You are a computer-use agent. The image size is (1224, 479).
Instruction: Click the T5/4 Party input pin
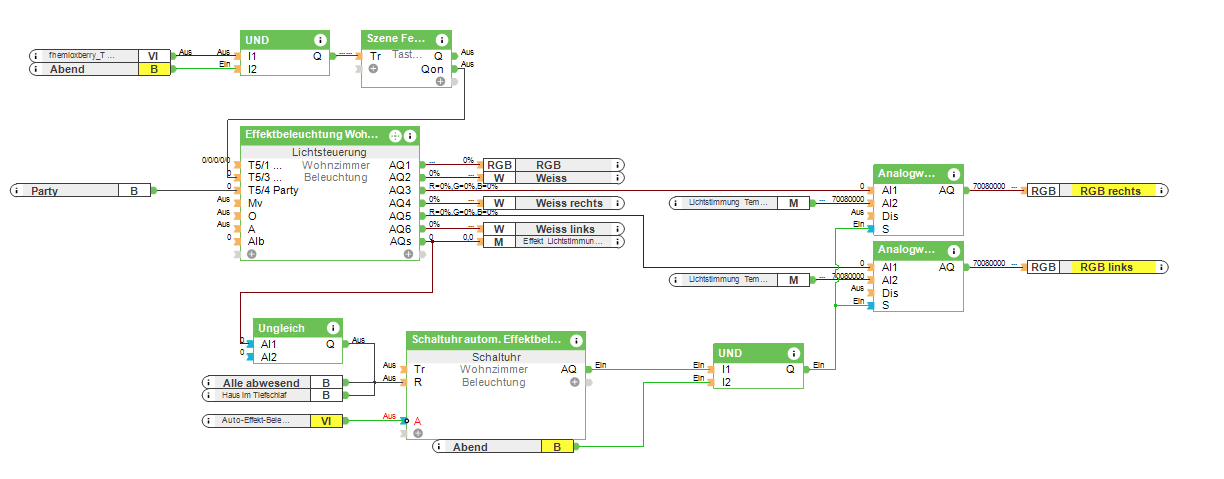pos(273,190)
